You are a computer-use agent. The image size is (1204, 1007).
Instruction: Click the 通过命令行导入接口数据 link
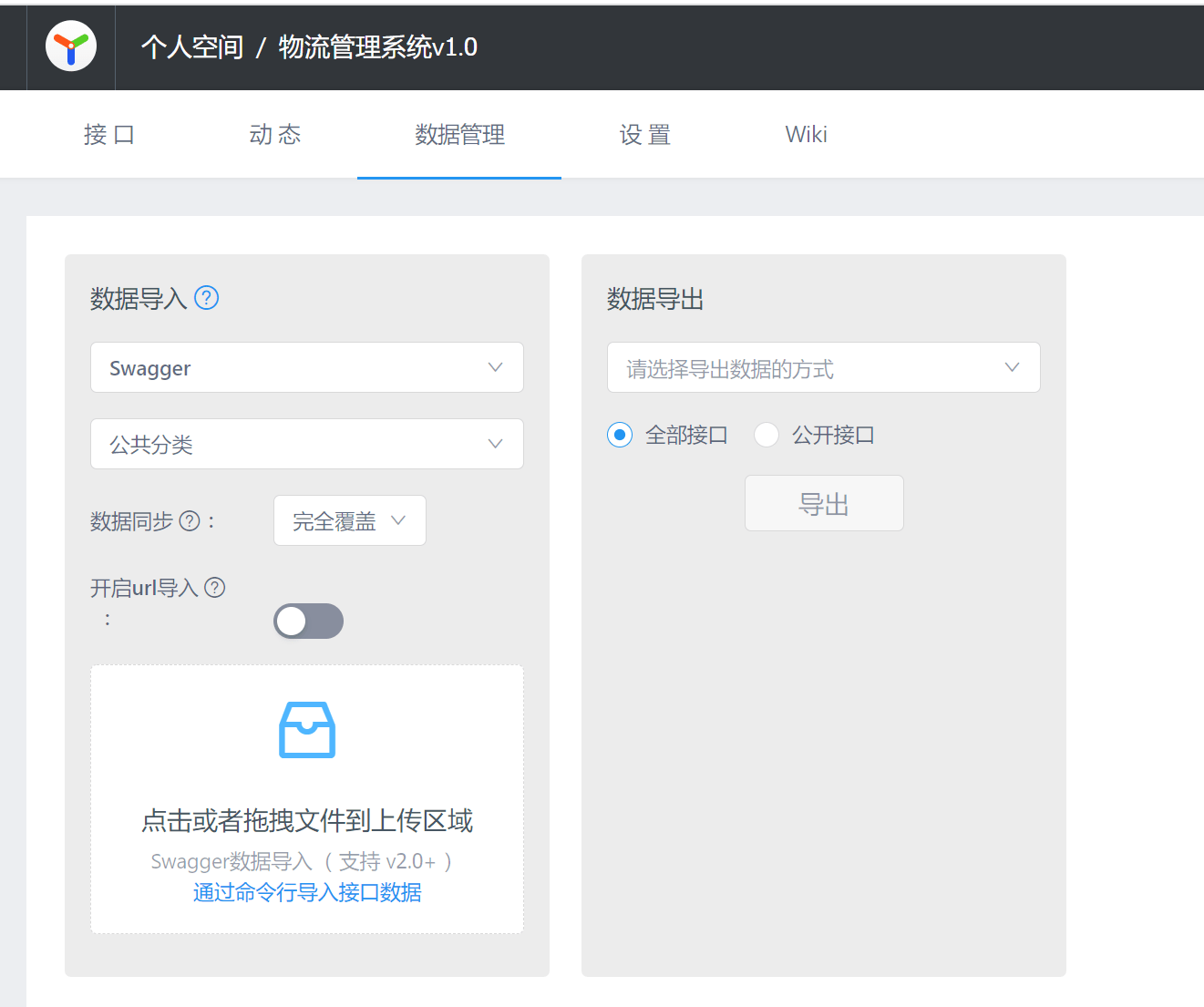tap(307, 892)
